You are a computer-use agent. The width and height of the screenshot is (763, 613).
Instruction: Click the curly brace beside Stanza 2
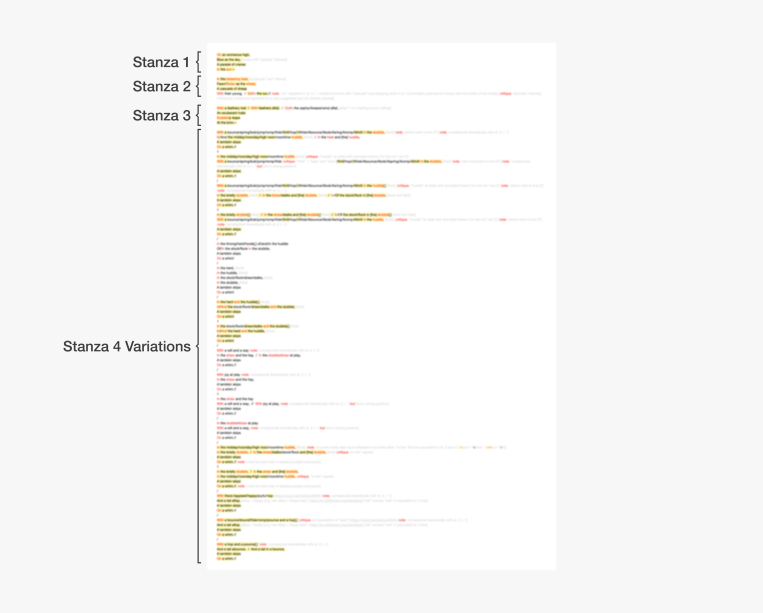tap(199, 87)
